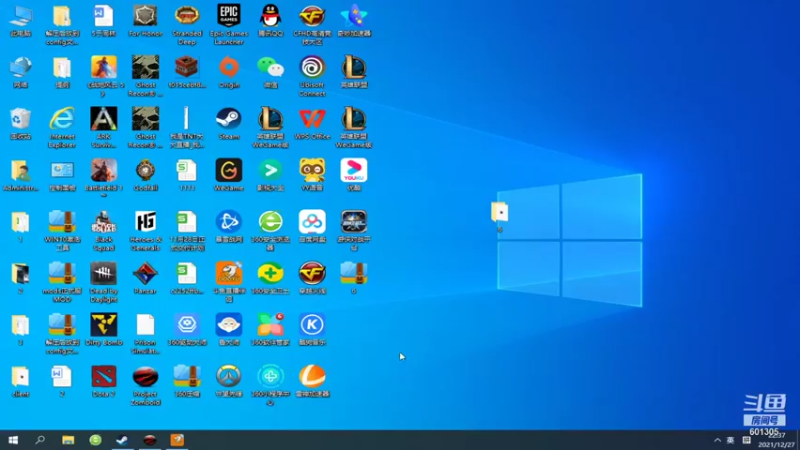Launch Ubisoft Connect desktop shortcut
The height and width of the screenshot is (450, 800).
coord(312,76)
